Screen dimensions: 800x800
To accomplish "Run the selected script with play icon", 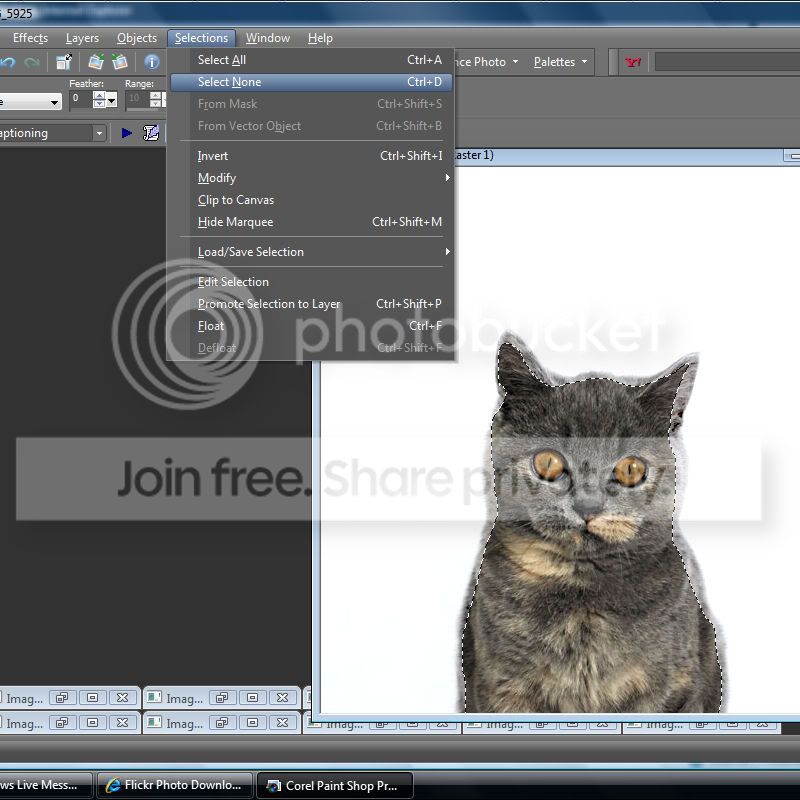I will coord(127,133).
